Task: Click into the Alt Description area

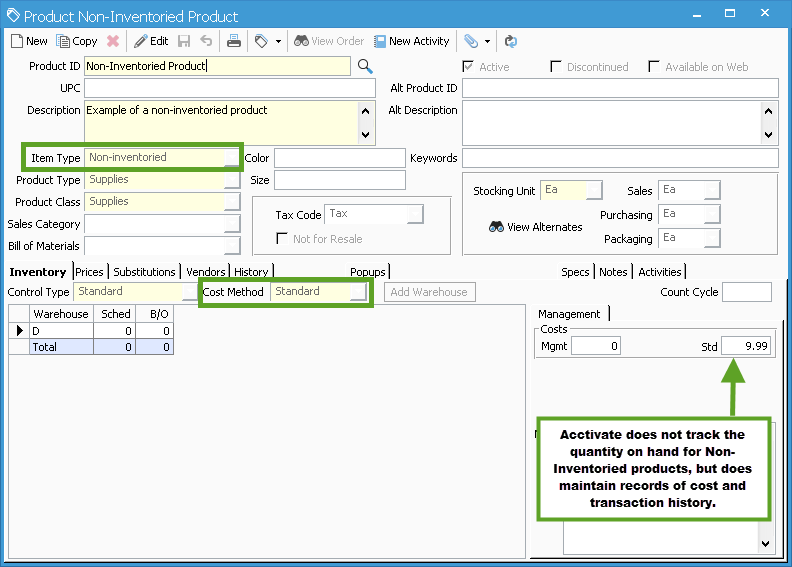Action: (611, 123)
